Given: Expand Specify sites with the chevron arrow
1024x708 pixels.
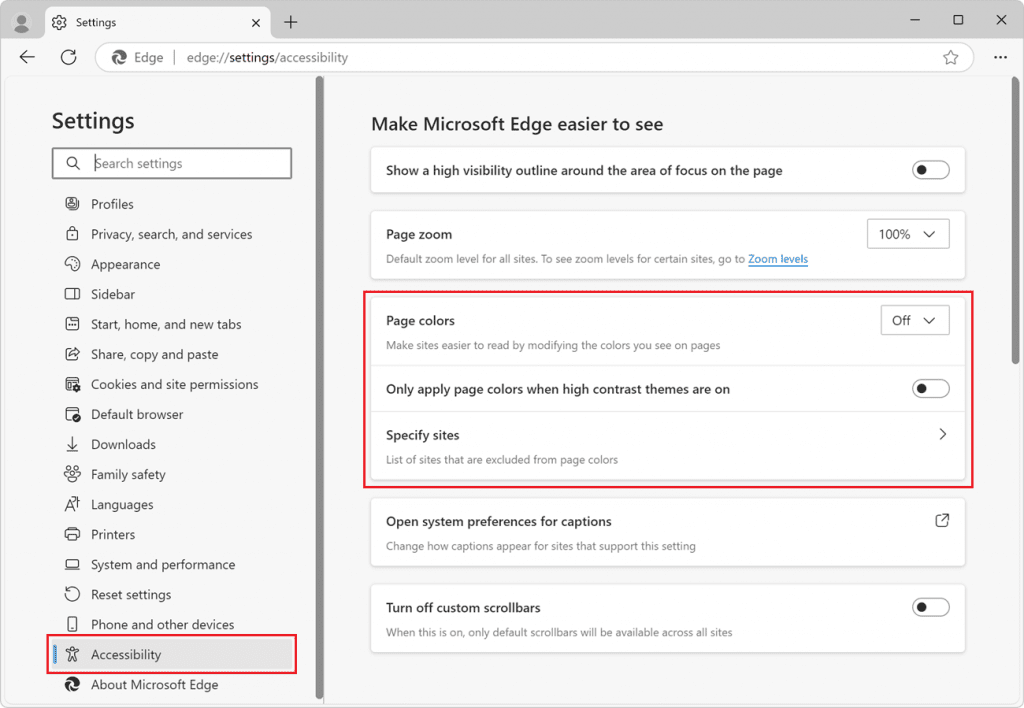Looking at the screenshot, I should tap(942, 434).
